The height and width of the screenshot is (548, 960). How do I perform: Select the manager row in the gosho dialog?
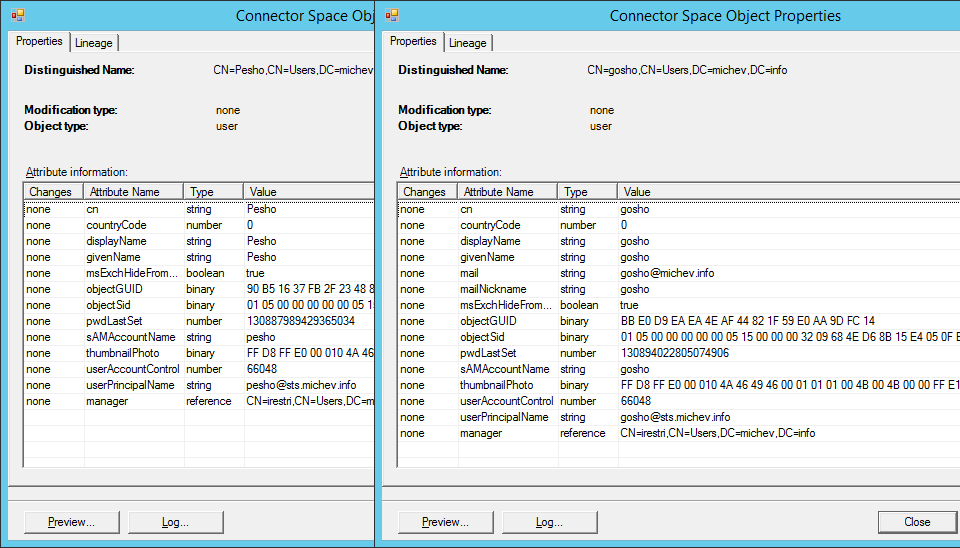click(x=481, y=433)
